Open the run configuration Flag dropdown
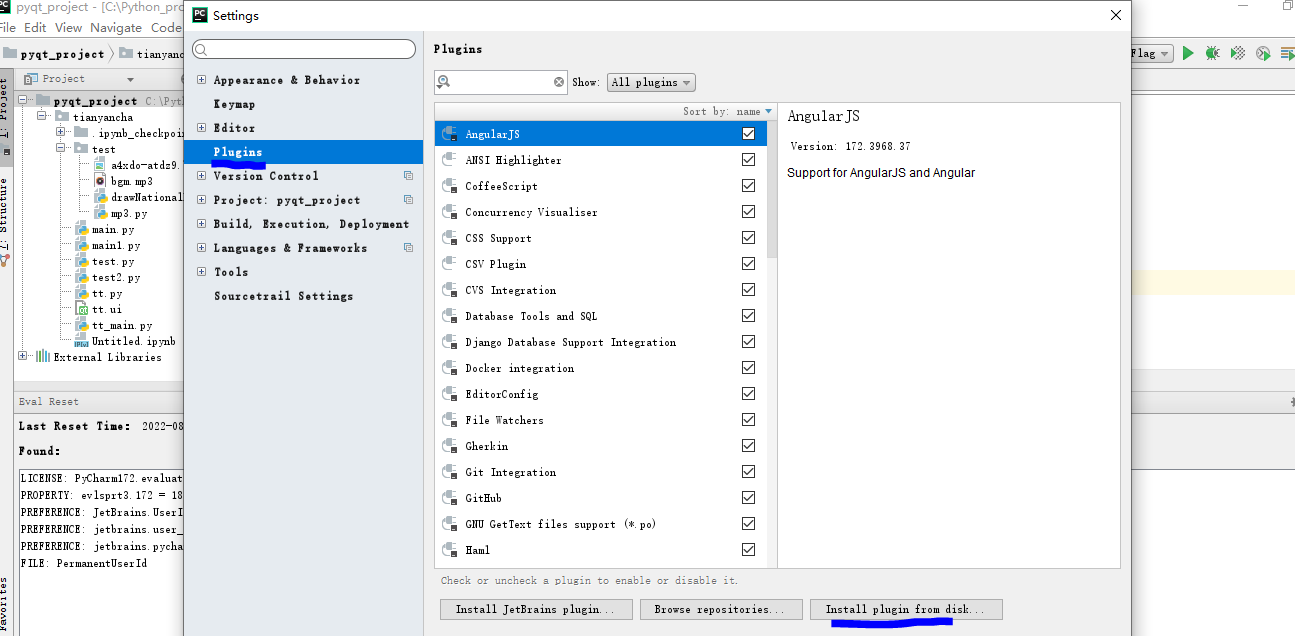 click(x=1150, y=54)
